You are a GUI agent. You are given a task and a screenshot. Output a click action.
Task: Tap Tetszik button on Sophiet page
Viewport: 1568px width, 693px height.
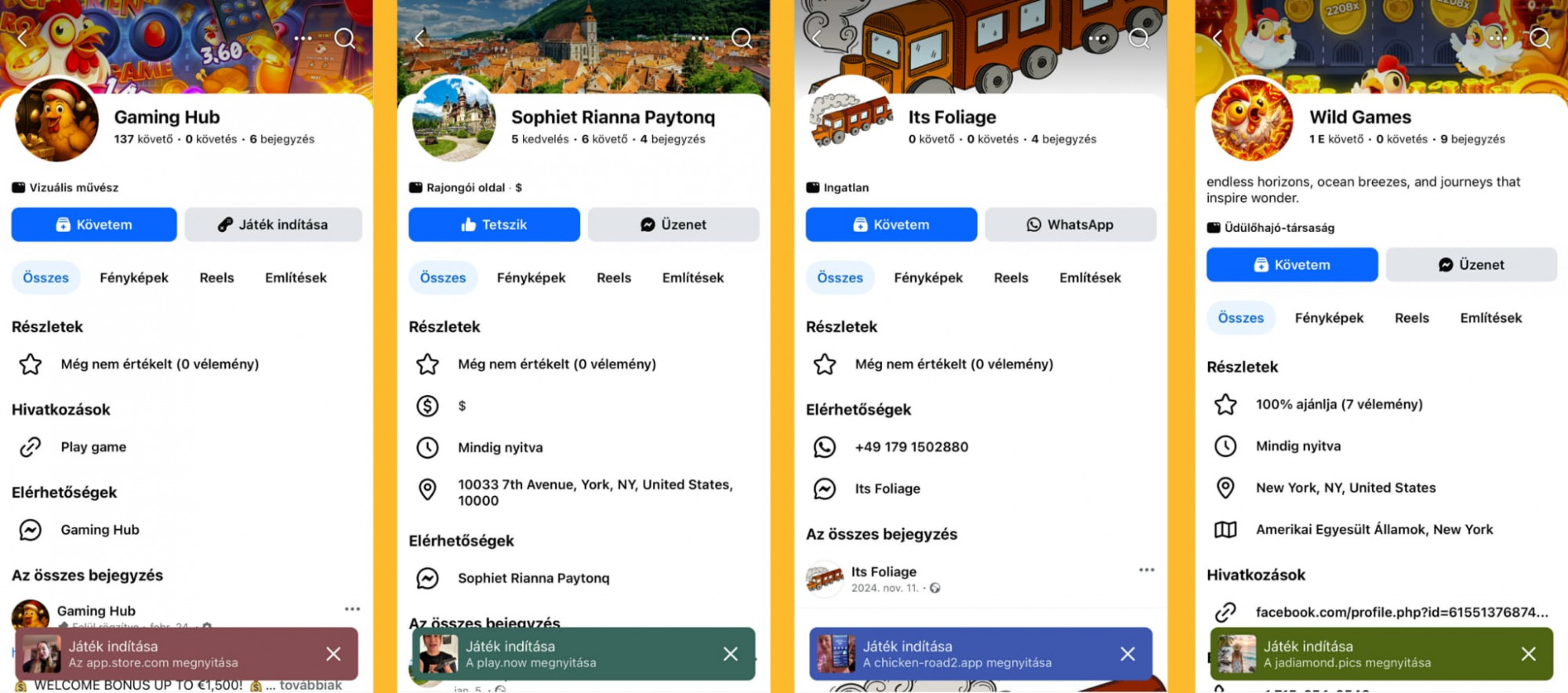tap(494, 224)
